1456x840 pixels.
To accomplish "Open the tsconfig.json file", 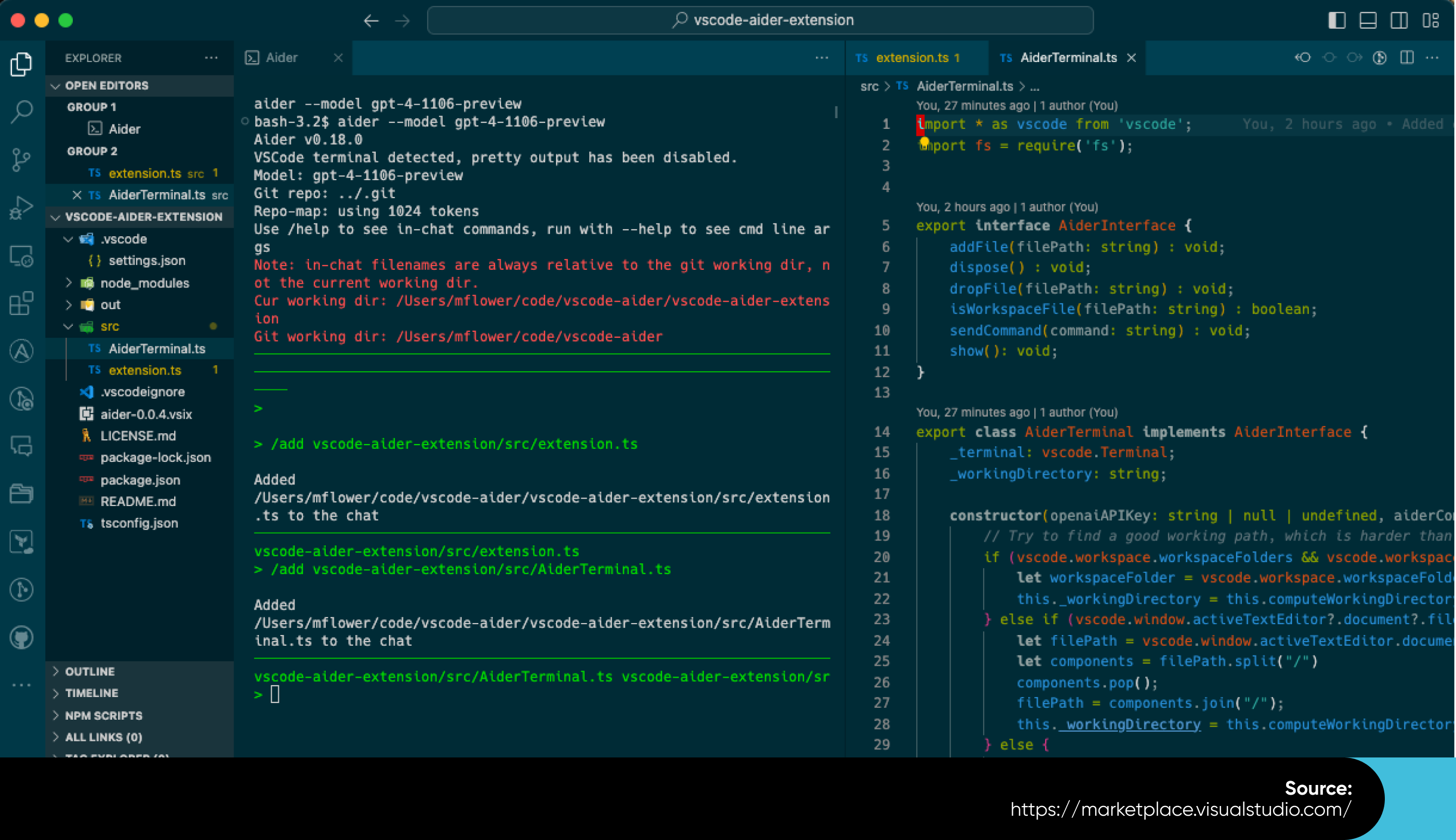I will point(140,523).
